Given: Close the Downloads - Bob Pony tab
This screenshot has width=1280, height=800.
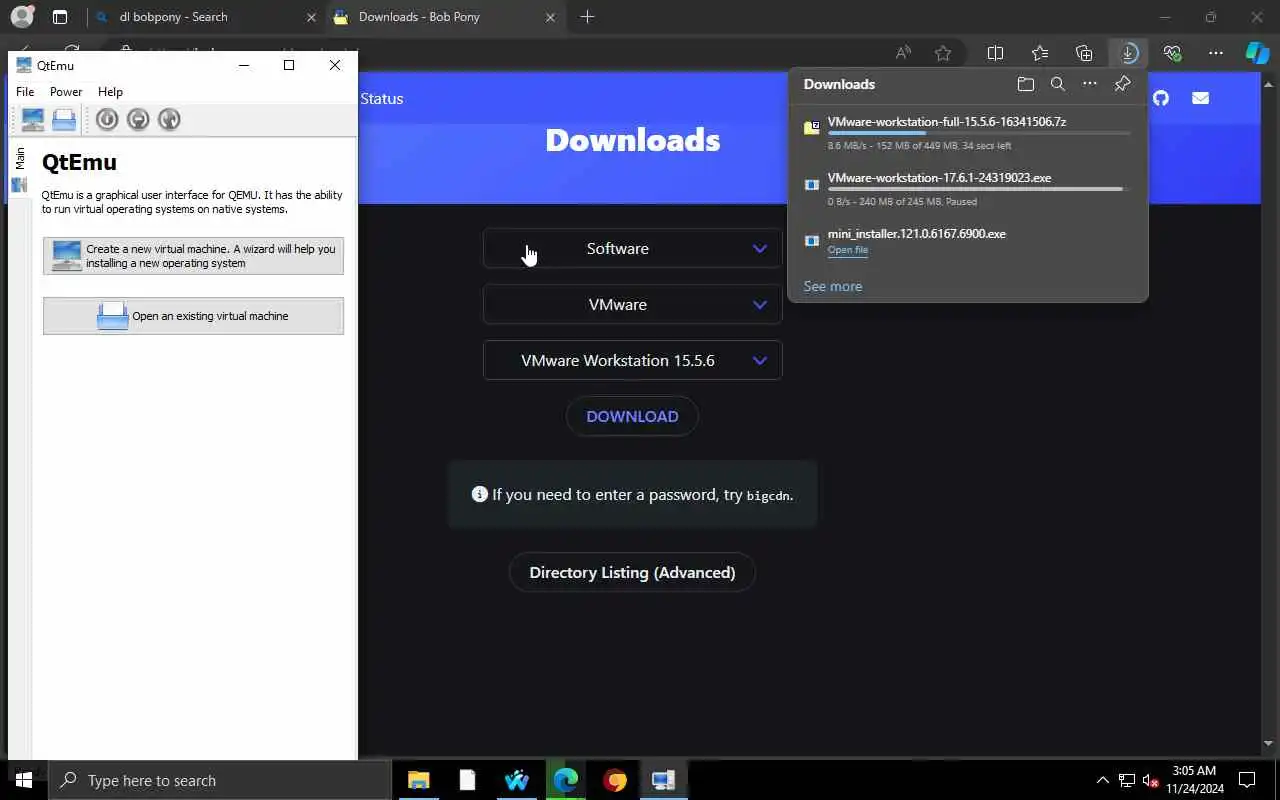Looking at the screenshot, I should pyautogui.click(x=550, y=17).
